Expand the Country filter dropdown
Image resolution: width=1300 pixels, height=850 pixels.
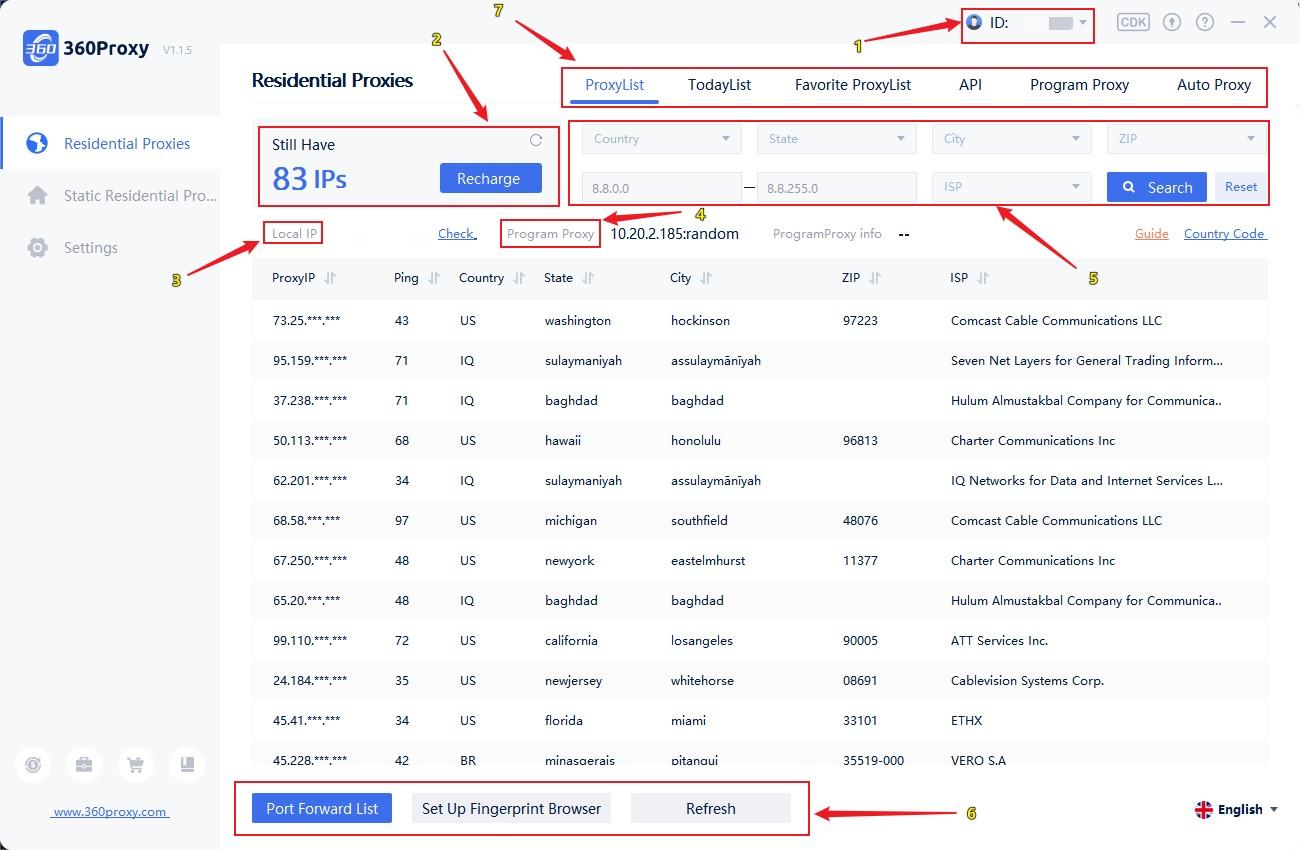pos(662,139)
